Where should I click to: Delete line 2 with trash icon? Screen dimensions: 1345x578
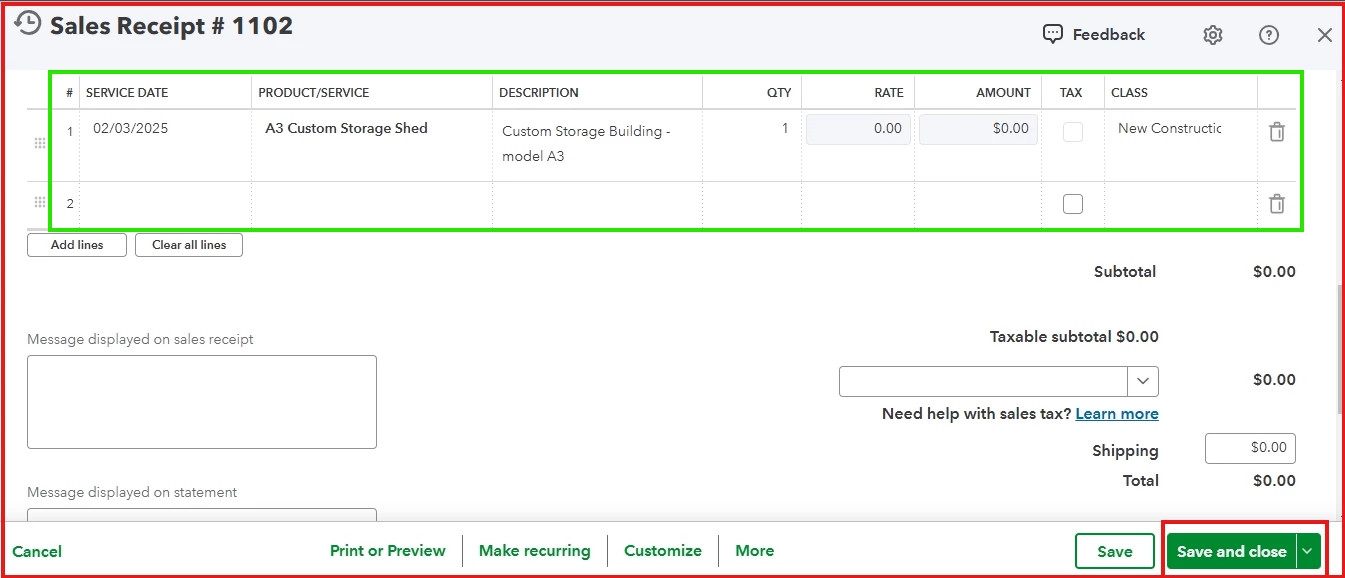point(1277,204)
